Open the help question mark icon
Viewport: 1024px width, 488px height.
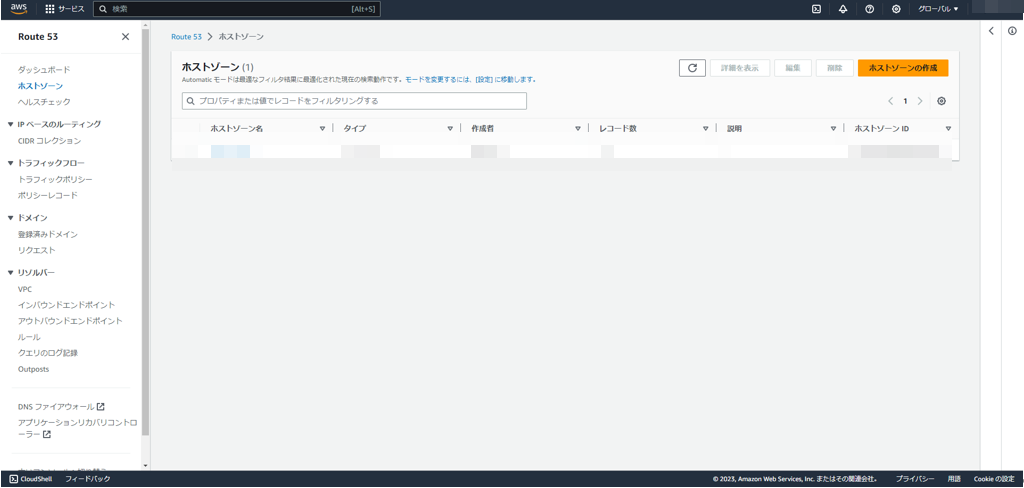[869, 9]
